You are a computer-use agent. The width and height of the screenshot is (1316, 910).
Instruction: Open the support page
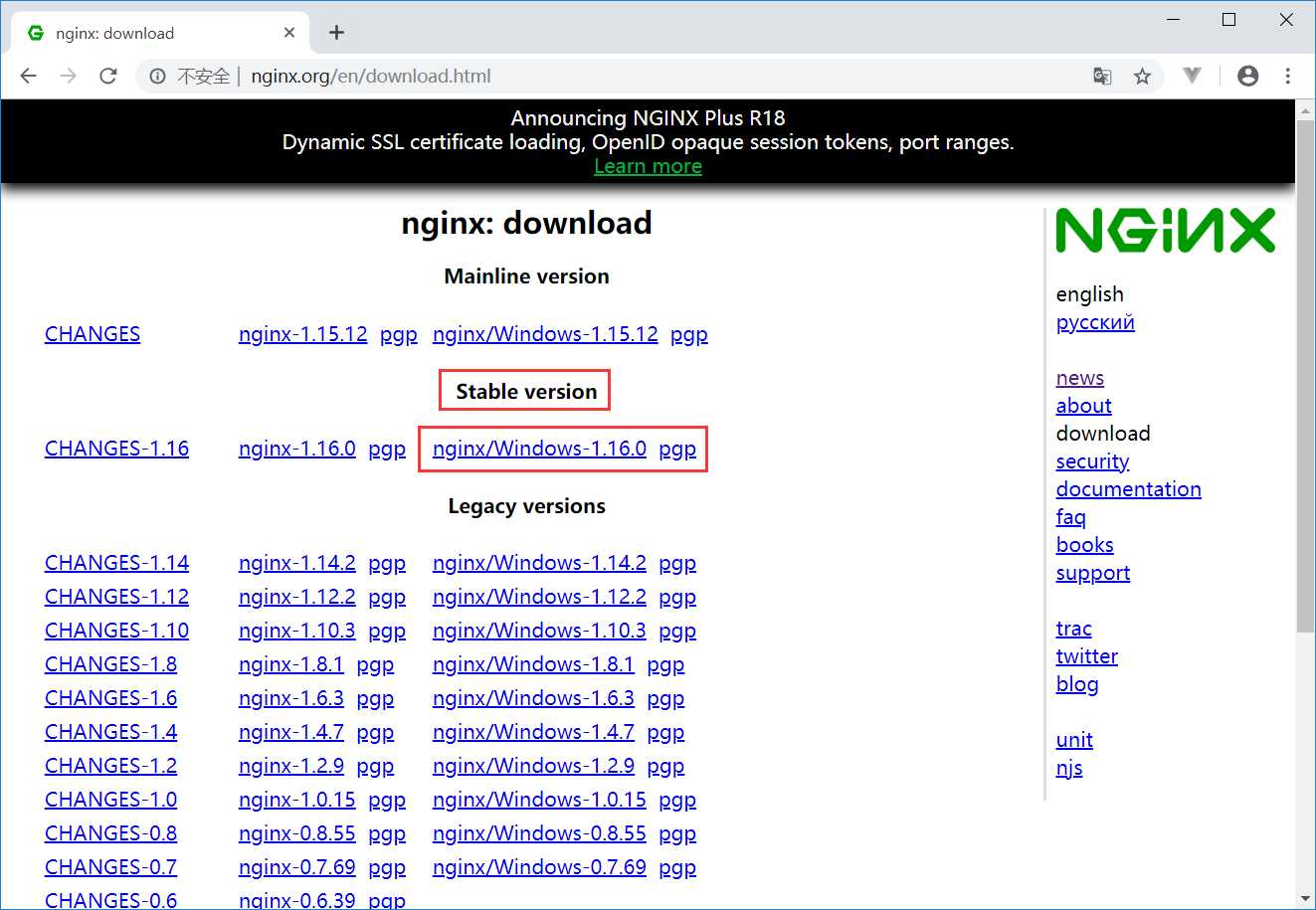1092,573
